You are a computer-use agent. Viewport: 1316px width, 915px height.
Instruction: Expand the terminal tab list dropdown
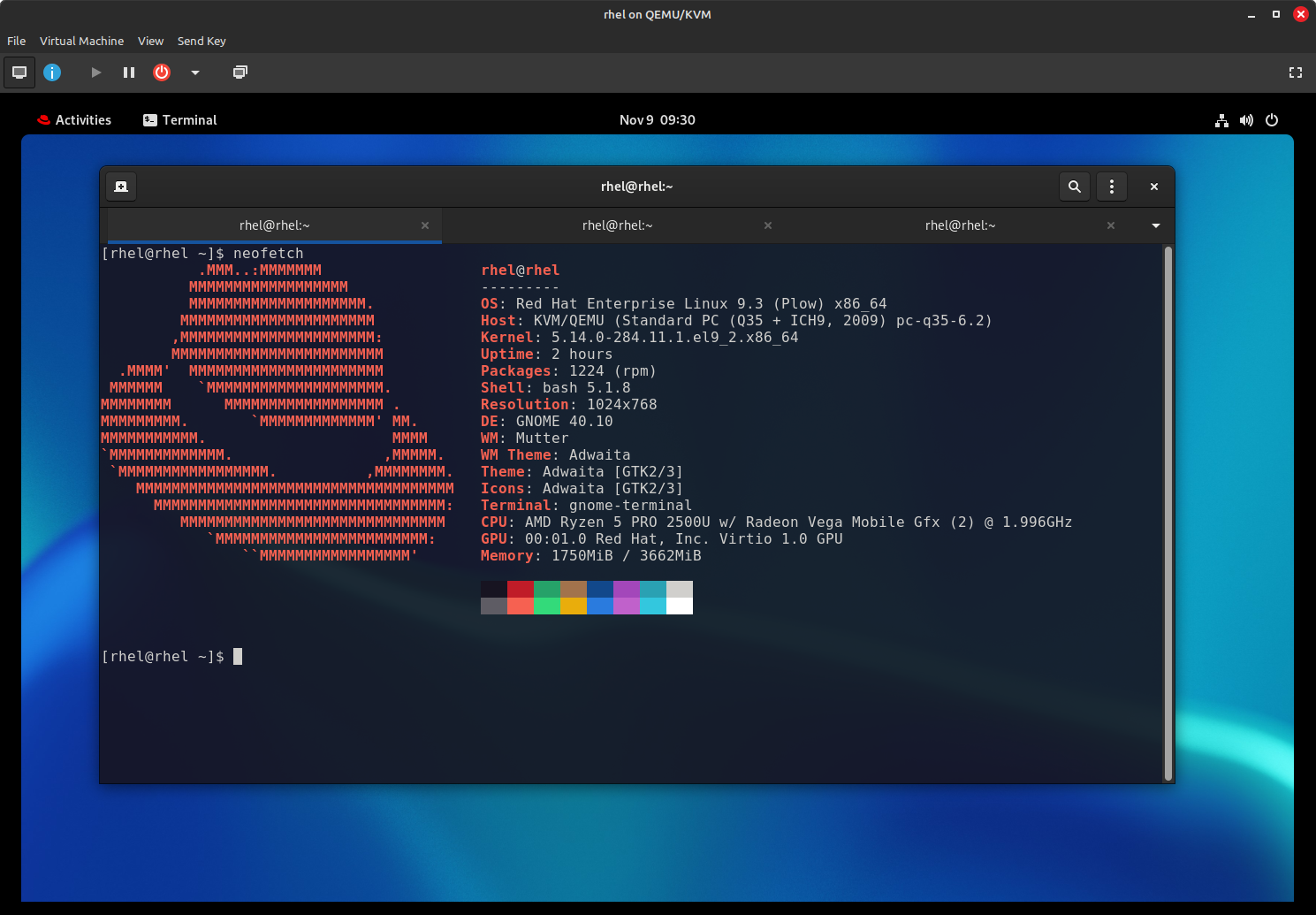pyautogui.click(x=1155, y=225)
